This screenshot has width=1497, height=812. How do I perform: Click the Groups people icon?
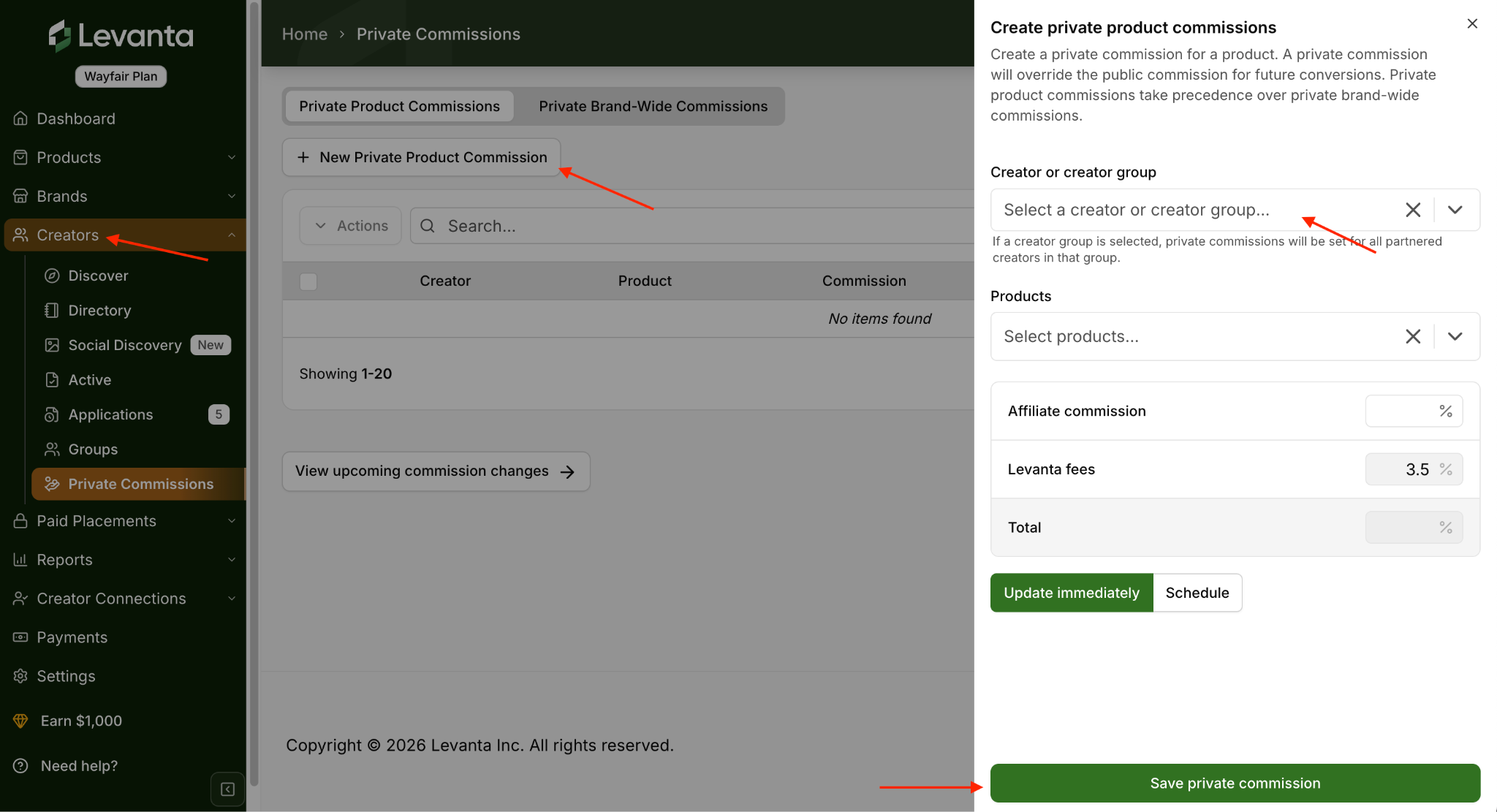click(52, 449)
